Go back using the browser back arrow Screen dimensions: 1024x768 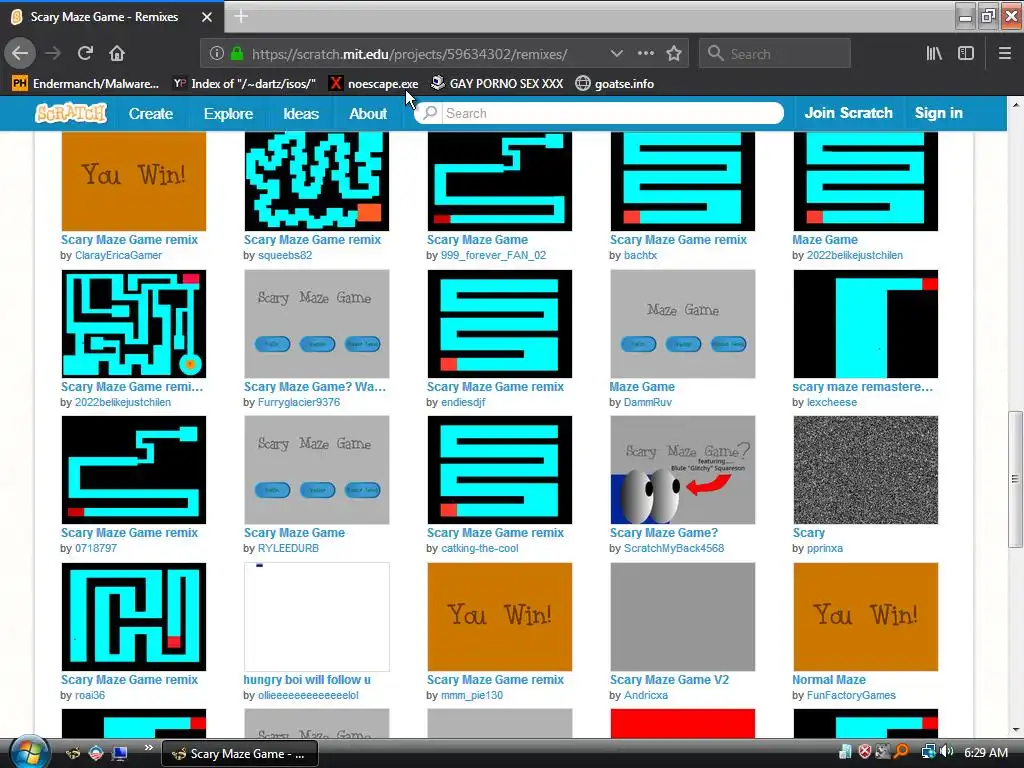tap(20, 54)
